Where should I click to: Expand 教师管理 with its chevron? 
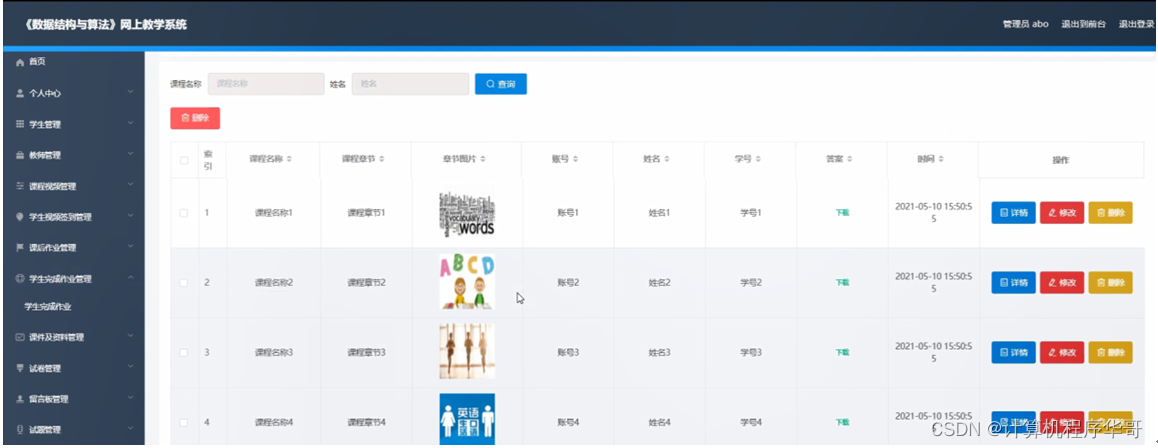pos(131,154)
